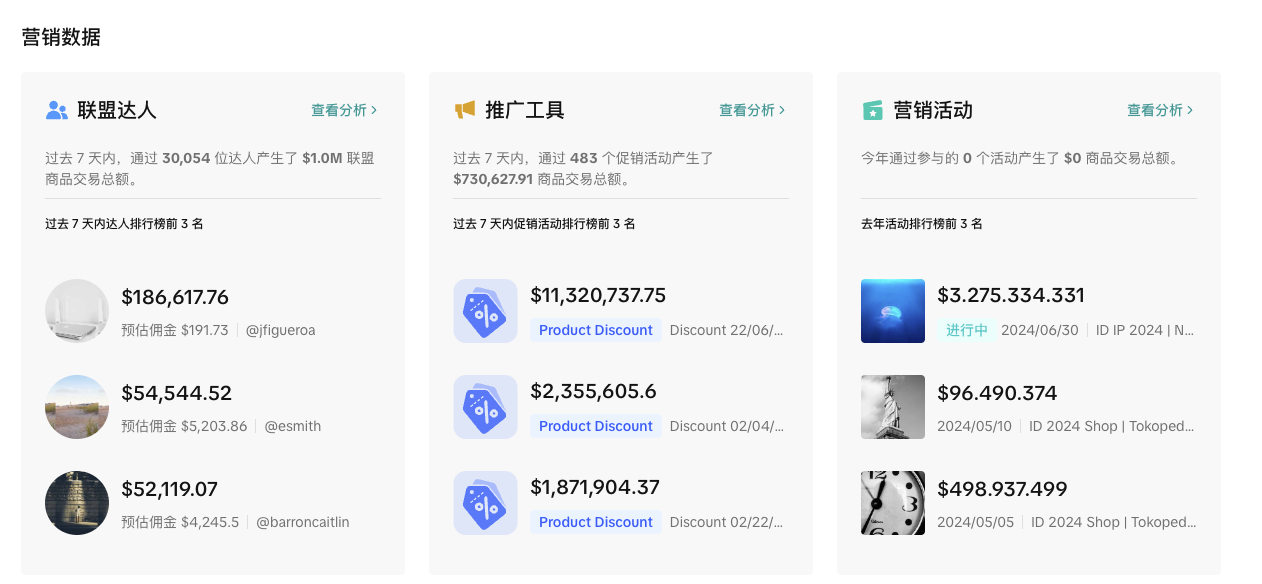The height and width of the screenshot is (584, 1262).
Task: Click the 营销活动 star ticket icon
Action: [x=873, y=110]
